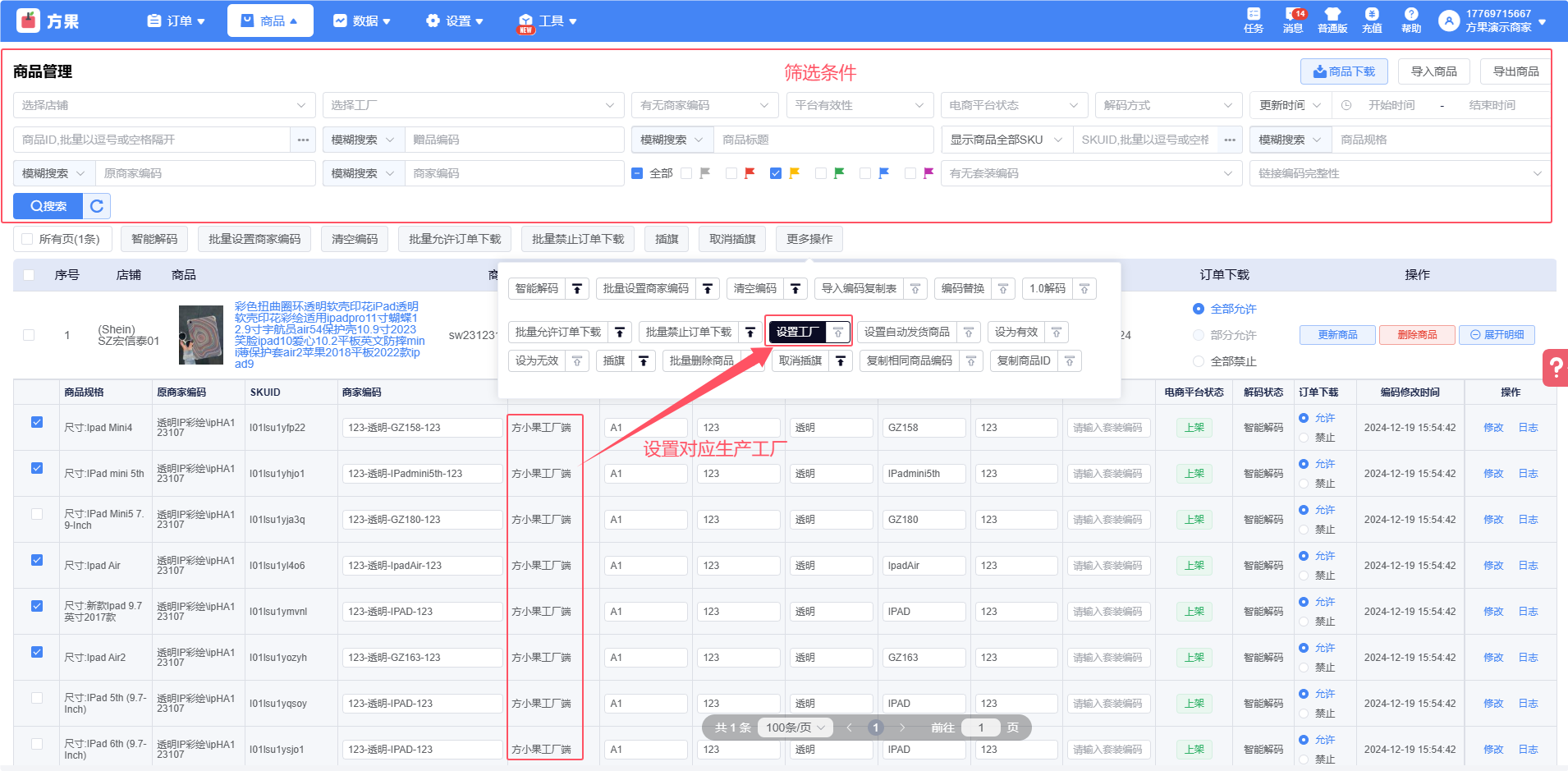Open the 任务 tasks icon
This screenshot has height=771, width=1568.
tap(1253, 20)
